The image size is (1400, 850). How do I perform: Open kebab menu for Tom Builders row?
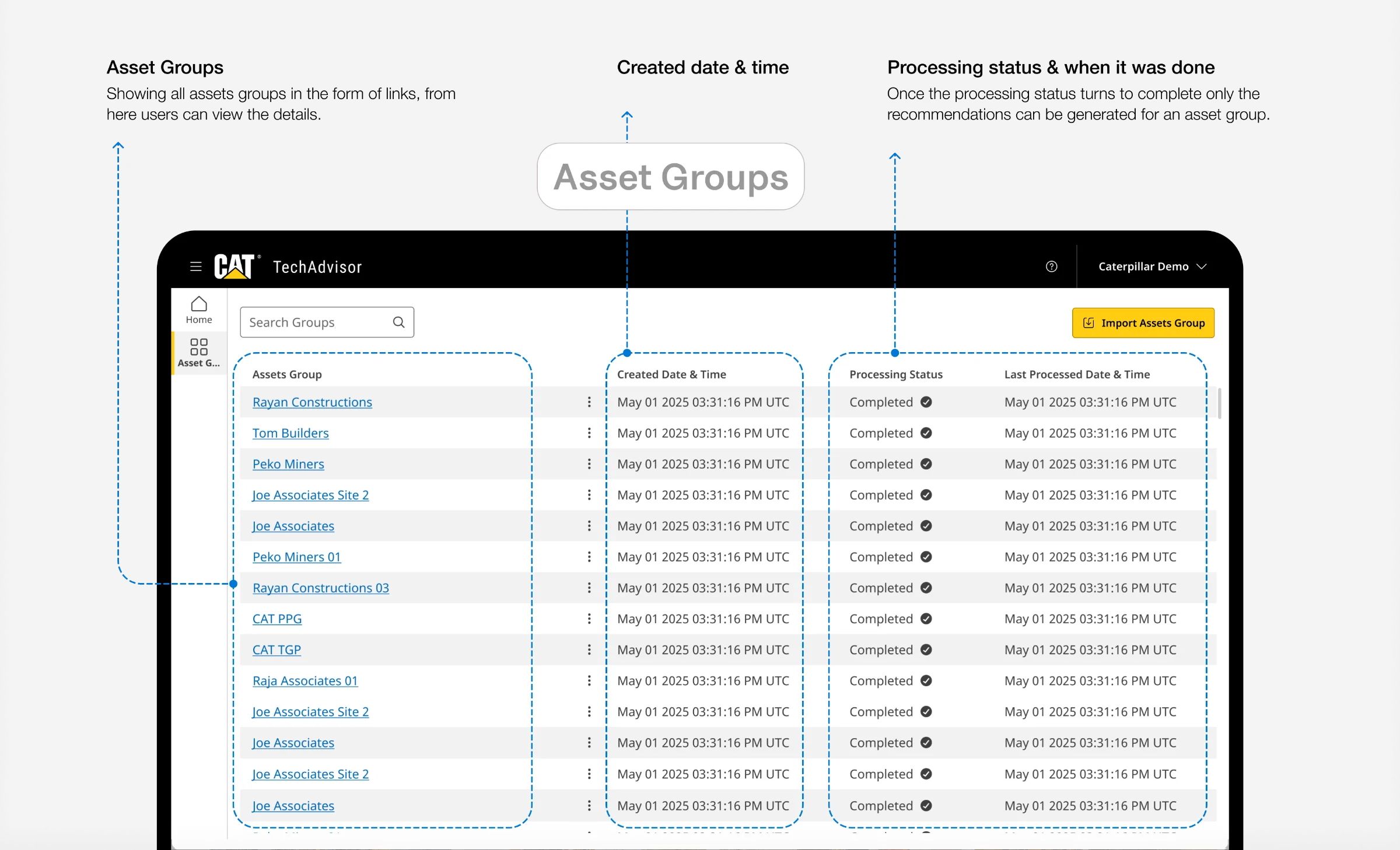[589, 433]
